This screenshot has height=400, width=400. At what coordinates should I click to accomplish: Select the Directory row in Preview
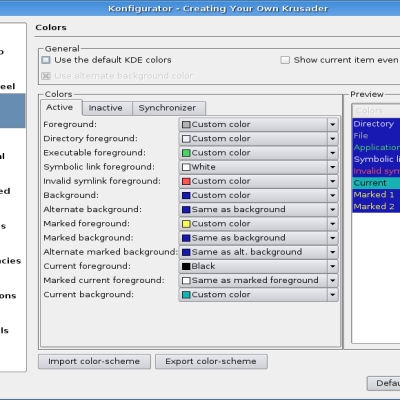tap(376, 124)
